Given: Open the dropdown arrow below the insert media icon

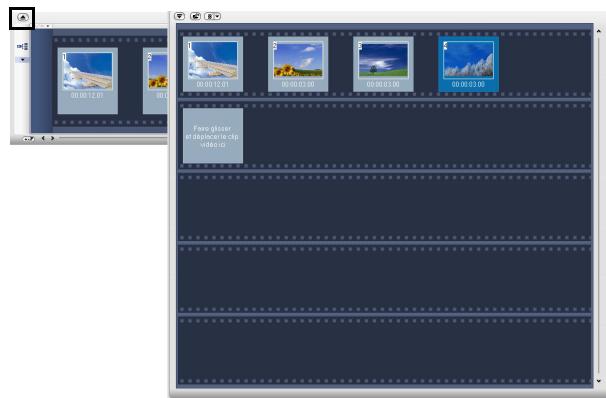Looking at the screenshot, I should pyautogui.click(x=22, y=60).
